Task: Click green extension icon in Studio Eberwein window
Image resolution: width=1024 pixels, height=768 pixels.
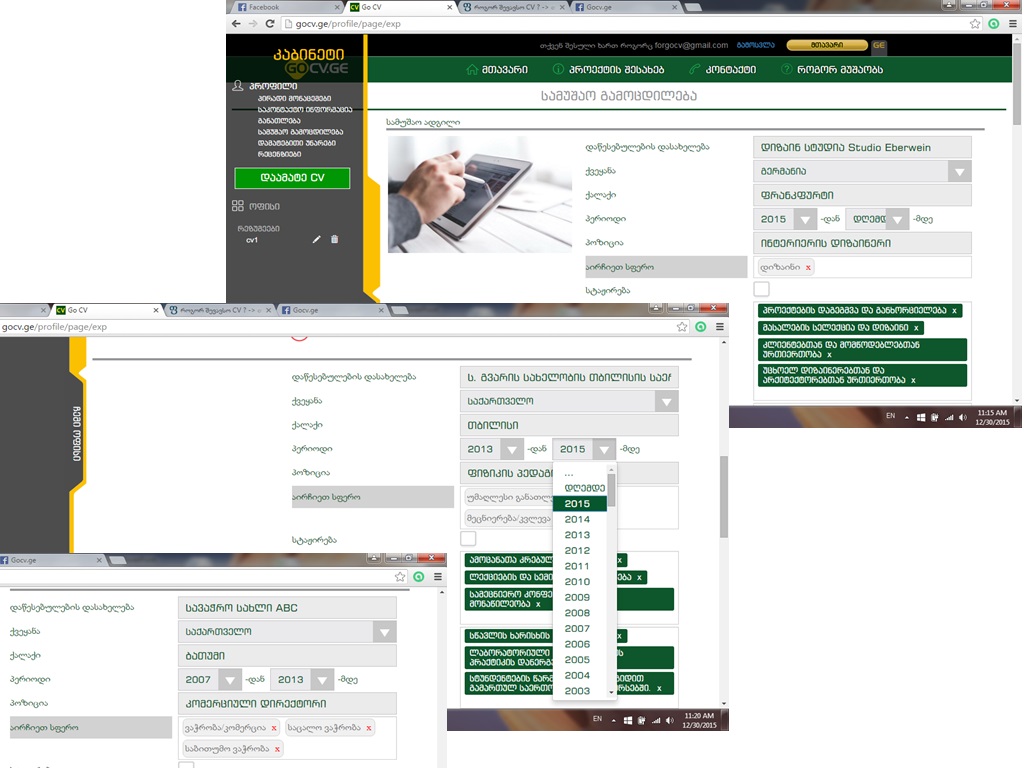Action: pos(994,24)
